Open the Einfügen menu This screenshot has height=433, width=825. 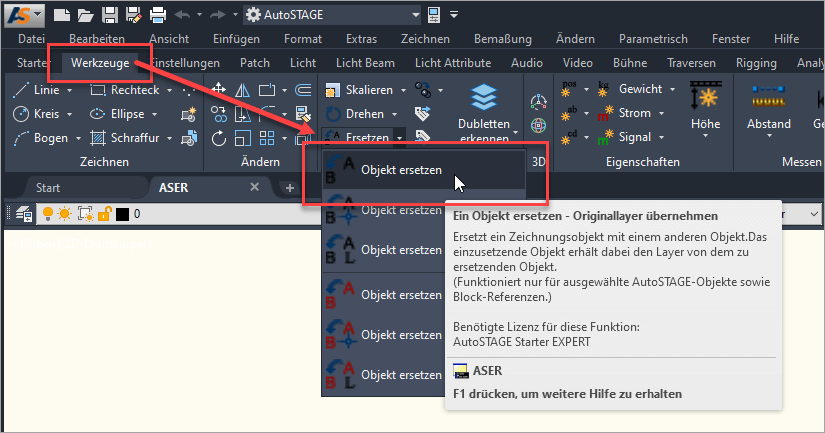(236, 39)
